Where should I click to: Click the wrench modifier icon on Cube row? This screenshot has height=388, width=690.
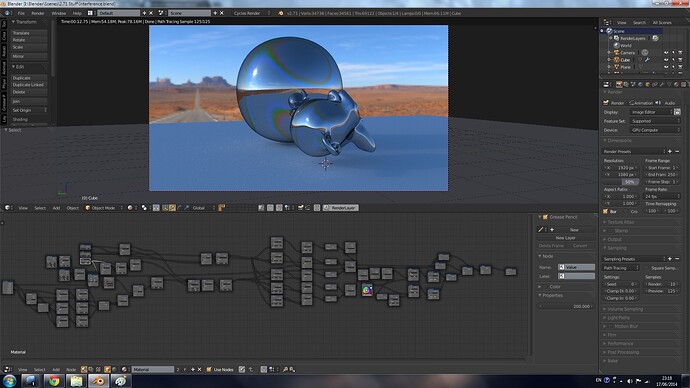[647, 60]
